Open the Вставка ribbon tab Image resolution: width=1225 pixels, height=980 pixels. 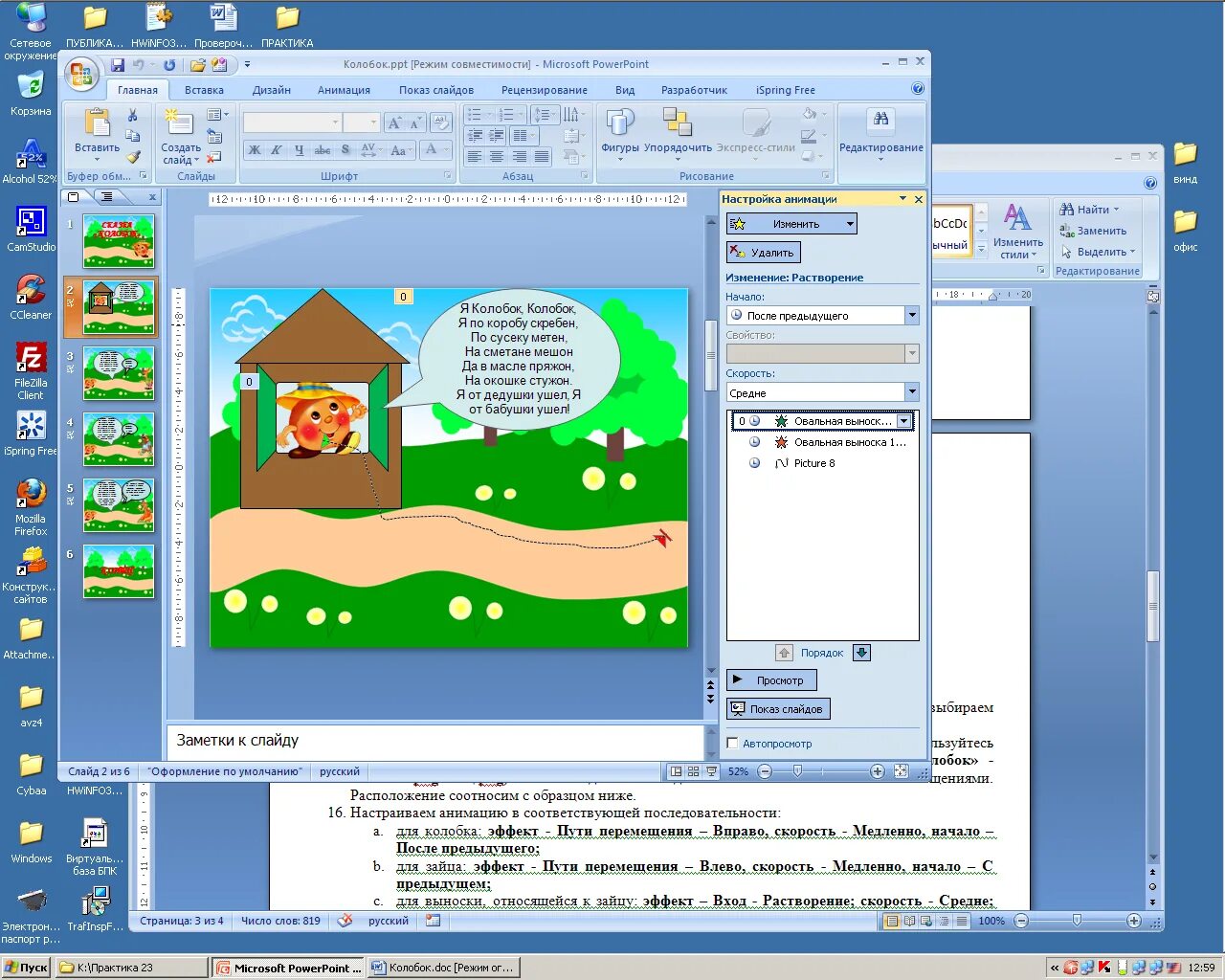[x=204, y=90]
